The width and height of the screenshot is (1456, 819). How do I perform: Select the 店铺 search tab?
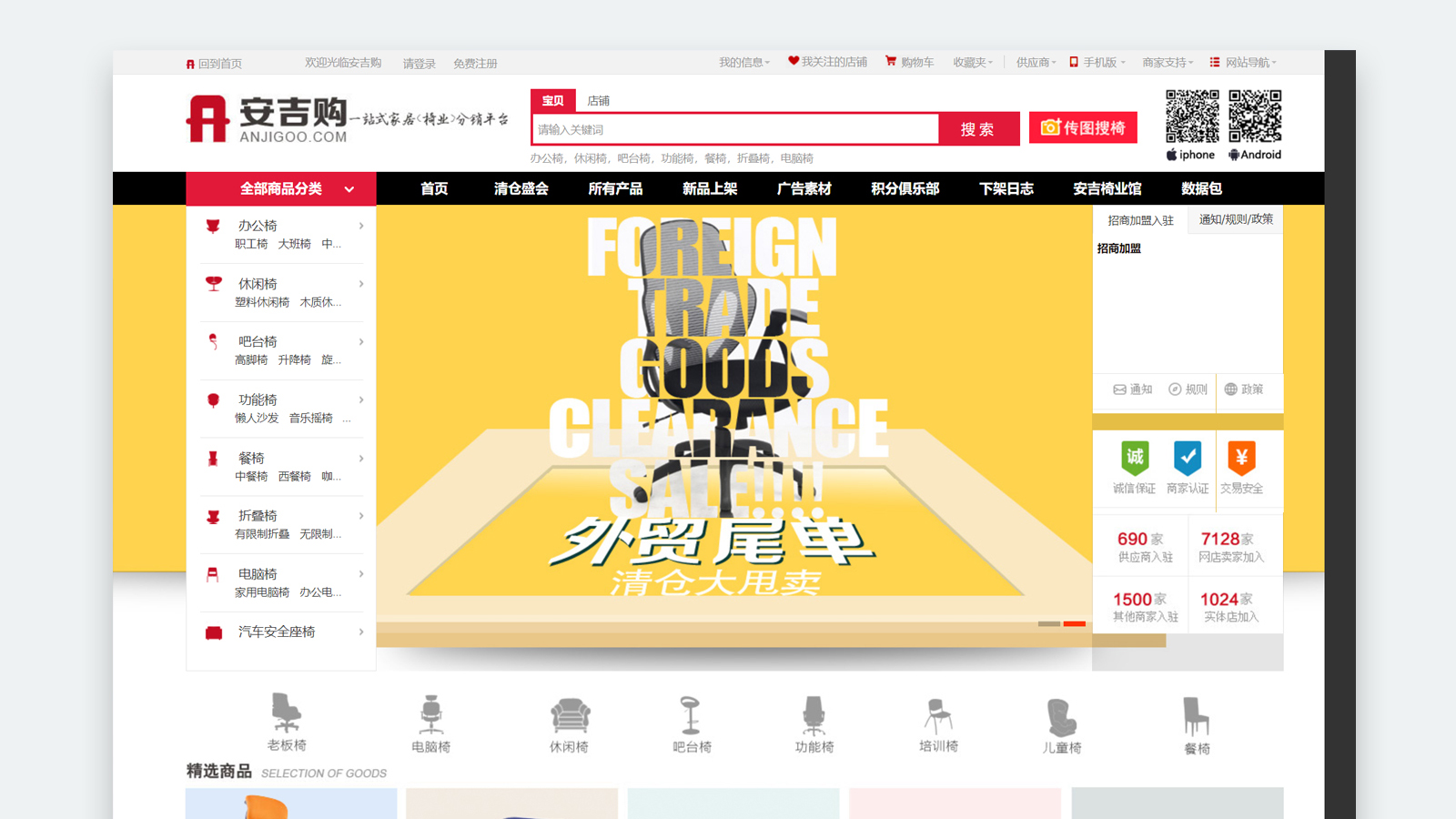pyautogui.click(x=598, y=101)
